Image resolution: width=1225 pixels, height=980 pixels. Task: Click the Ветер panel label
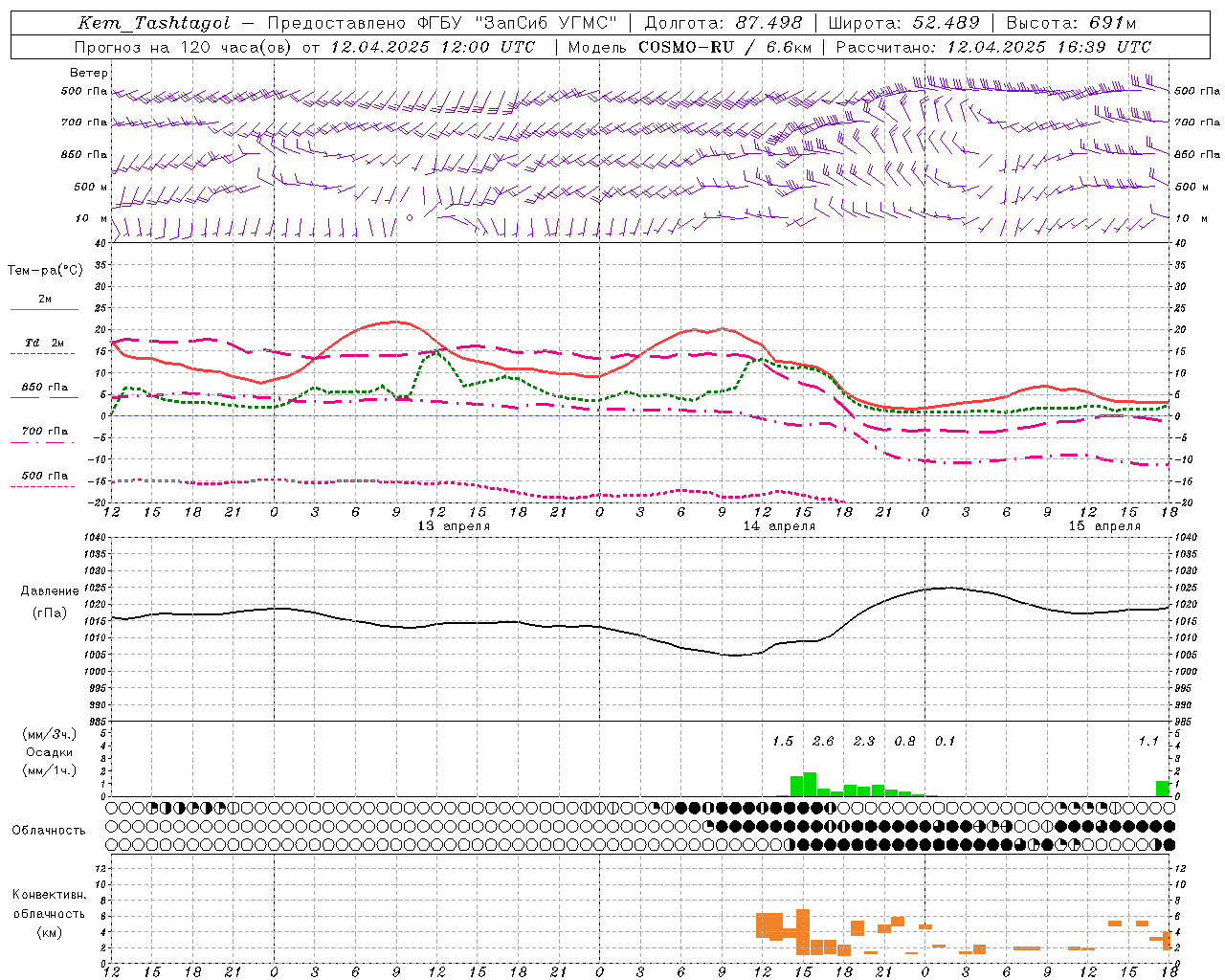tap(89, 73)
